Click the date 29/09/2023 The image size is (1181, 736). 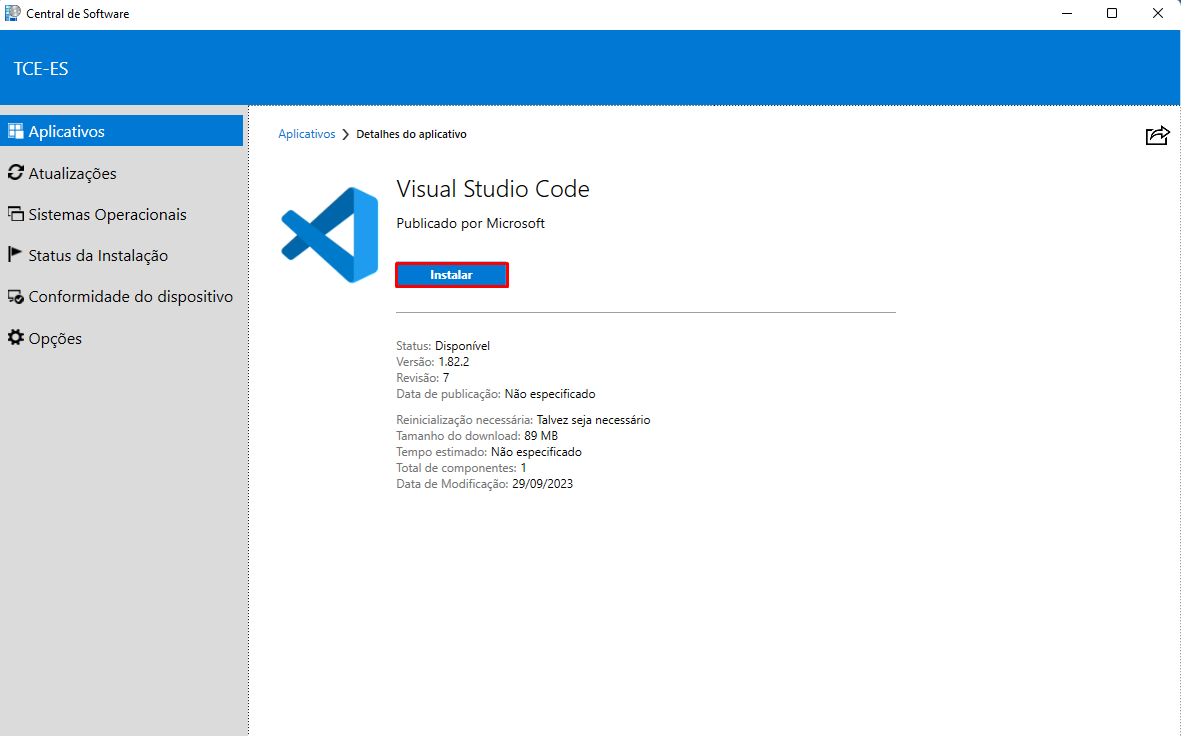(542, 484)
